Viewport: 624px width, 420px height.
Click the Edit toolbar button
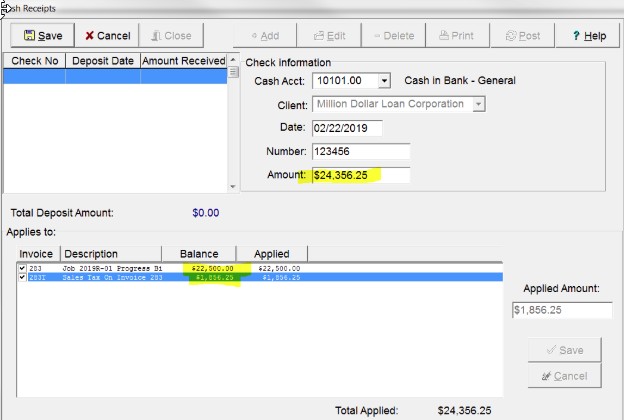tap(329, 35)
